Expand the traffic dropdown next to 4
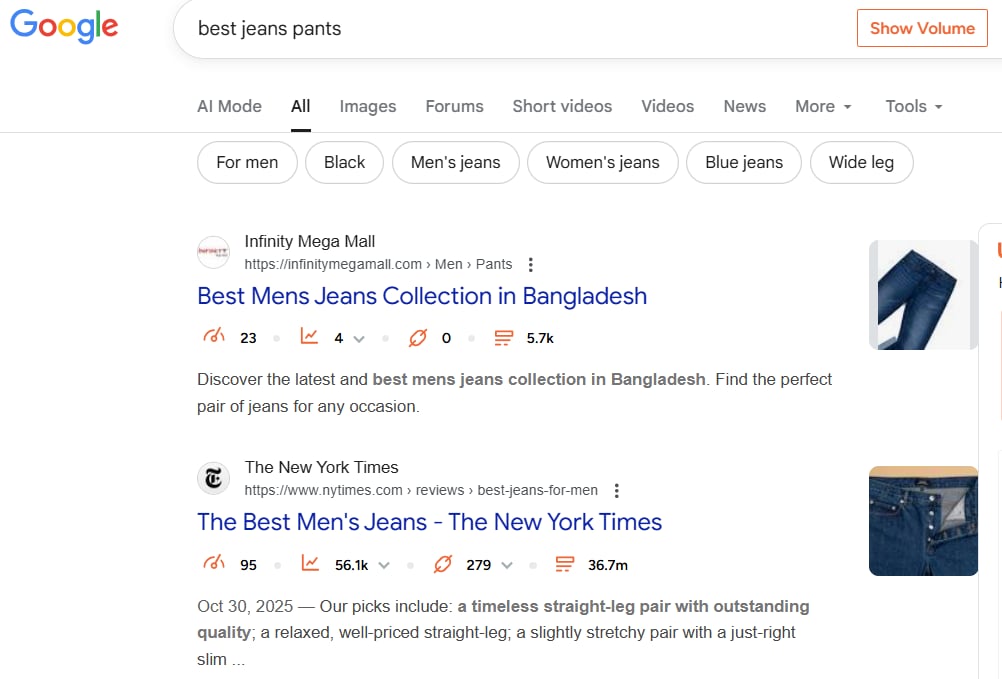The width and height of the screenshot is (1002, 679). (x=359, y=339)
